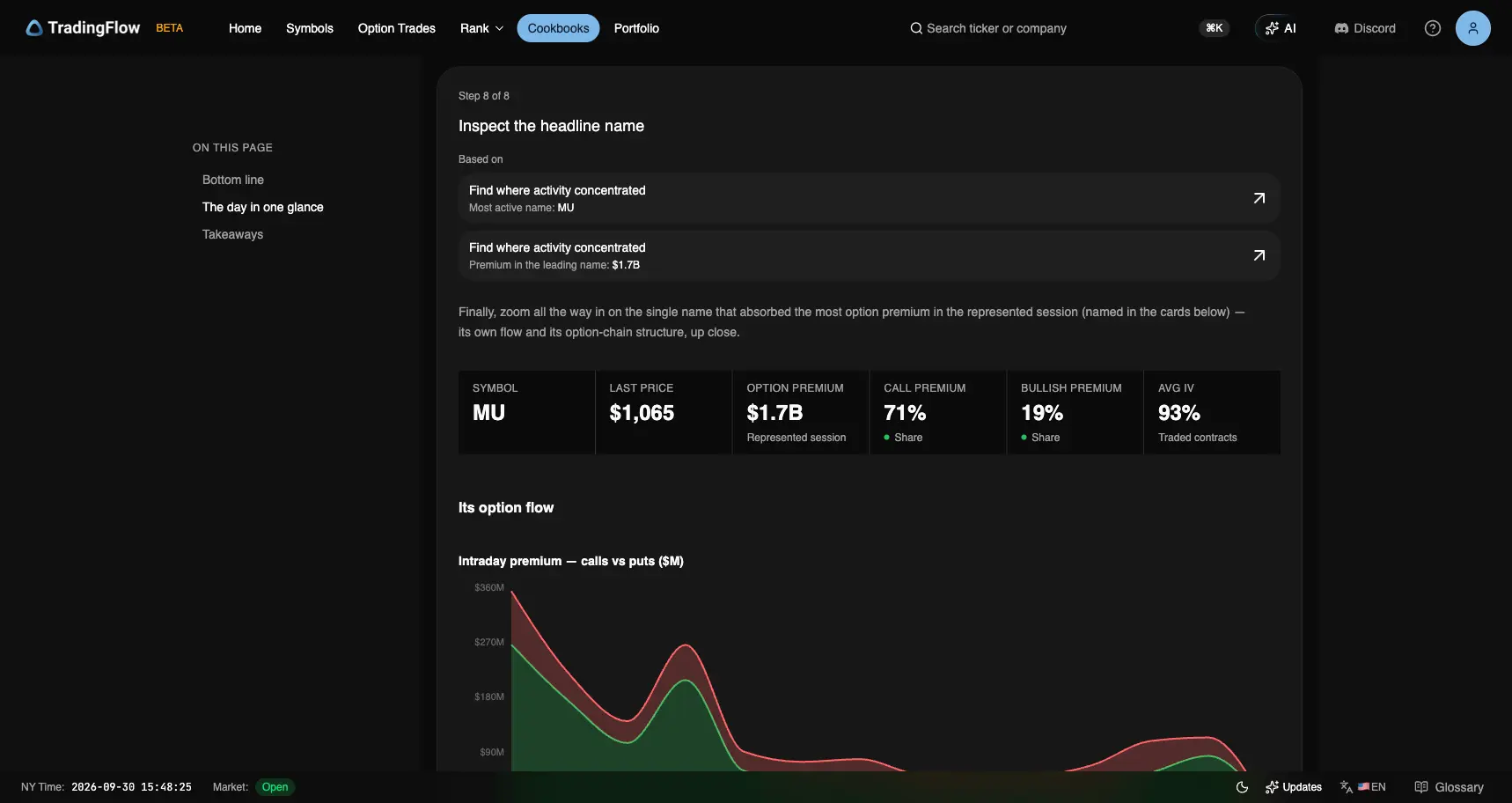Go to the Home tab
1512x803 pixels.
pos(245,28)
